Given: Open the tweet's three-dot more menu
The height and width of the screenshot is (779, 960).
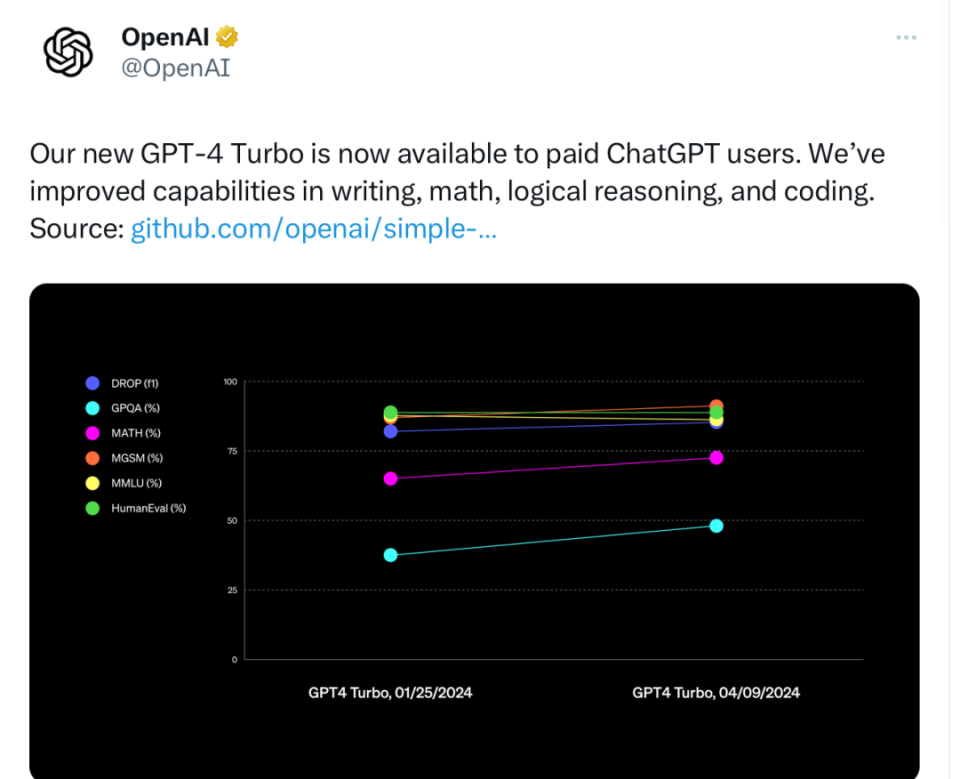Looking at the screenshot, I should coord(906,38).
